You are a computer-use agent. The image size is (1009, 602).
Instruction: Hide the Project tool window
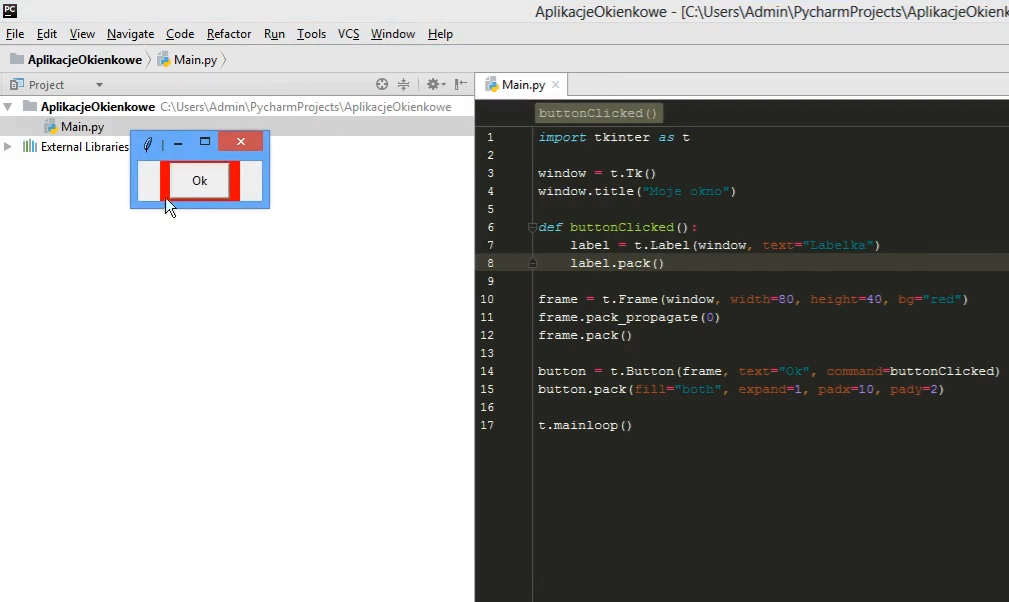point(460,85)
